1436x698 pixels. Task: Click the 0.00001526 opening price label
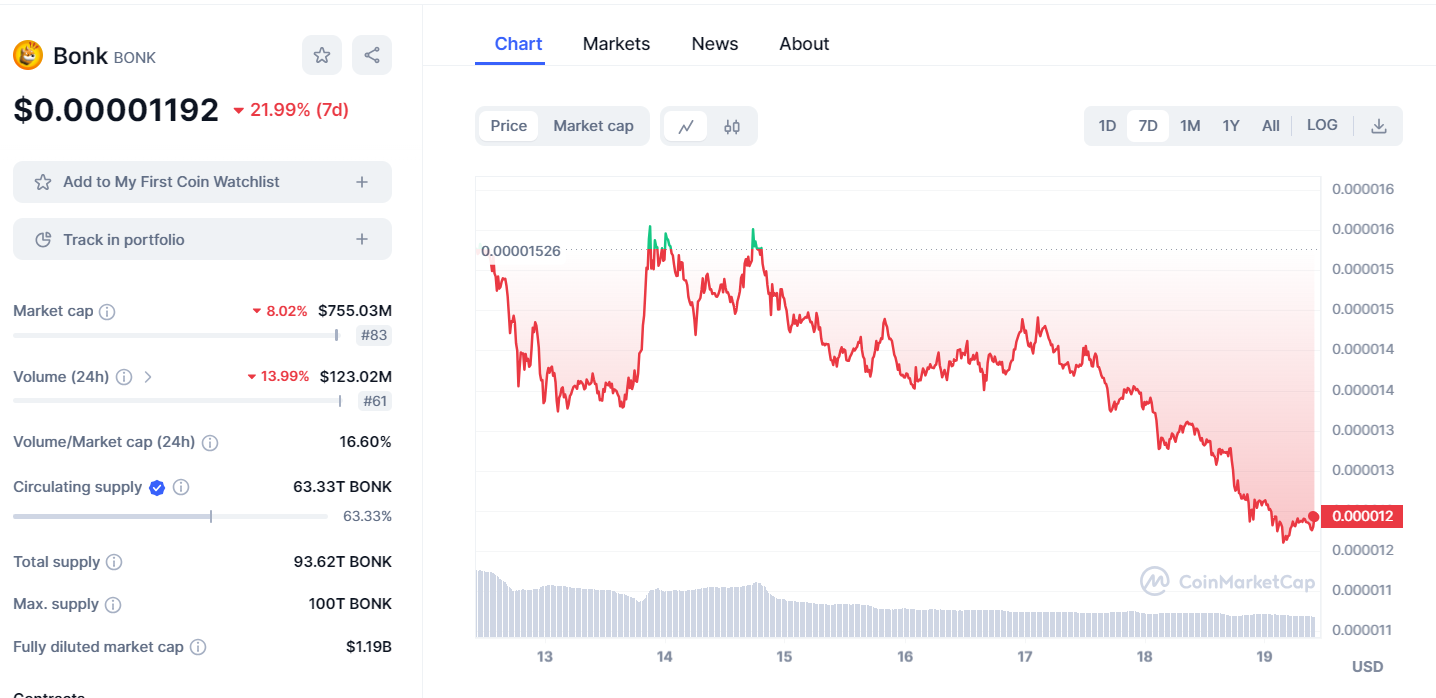tap(521, 250)
